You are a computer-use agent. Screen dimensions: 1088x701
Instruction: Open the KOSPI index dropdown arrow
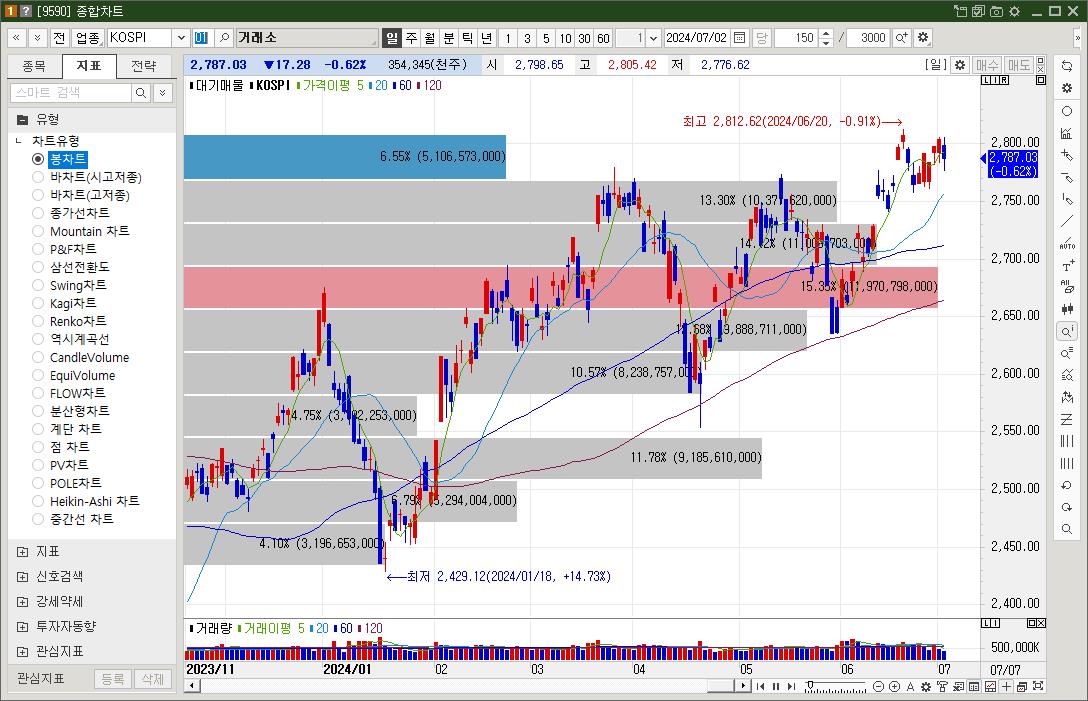181,37
